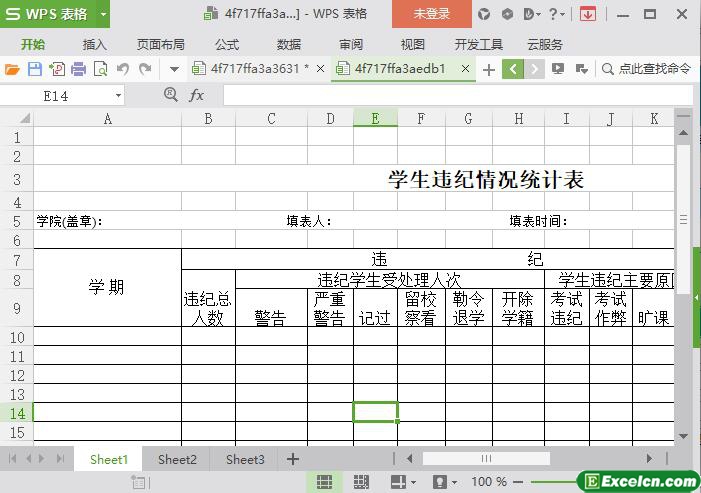Open the 页面布局 ribbon tab
701x493 pixels.
tap(160, 44)
